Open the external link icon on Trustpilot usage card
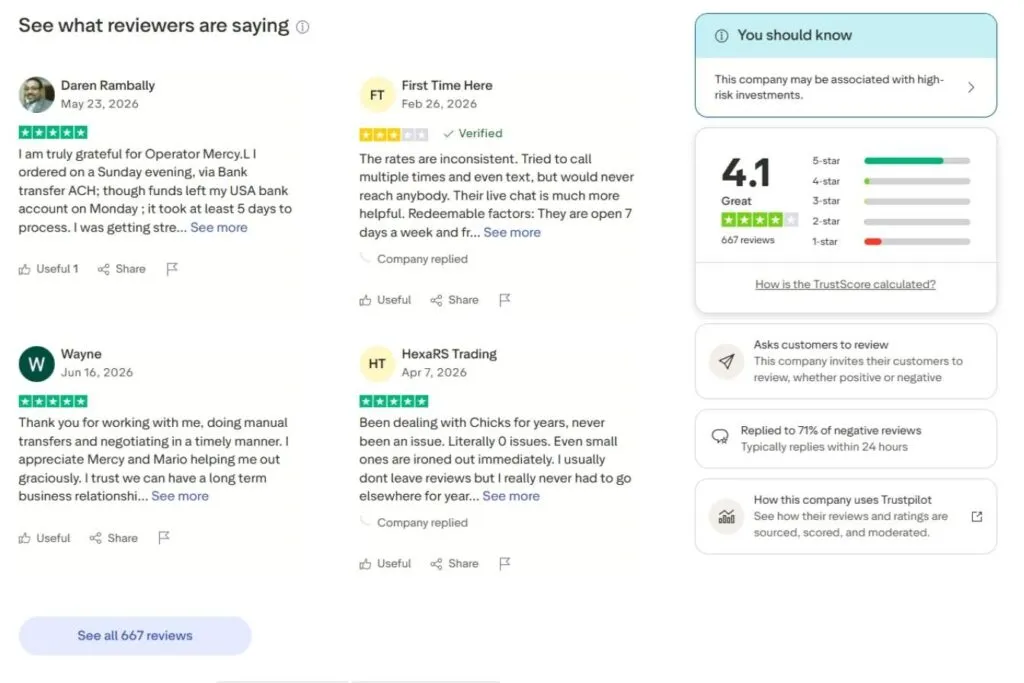Screen dimensions: 1024x683 click(977, 516)
